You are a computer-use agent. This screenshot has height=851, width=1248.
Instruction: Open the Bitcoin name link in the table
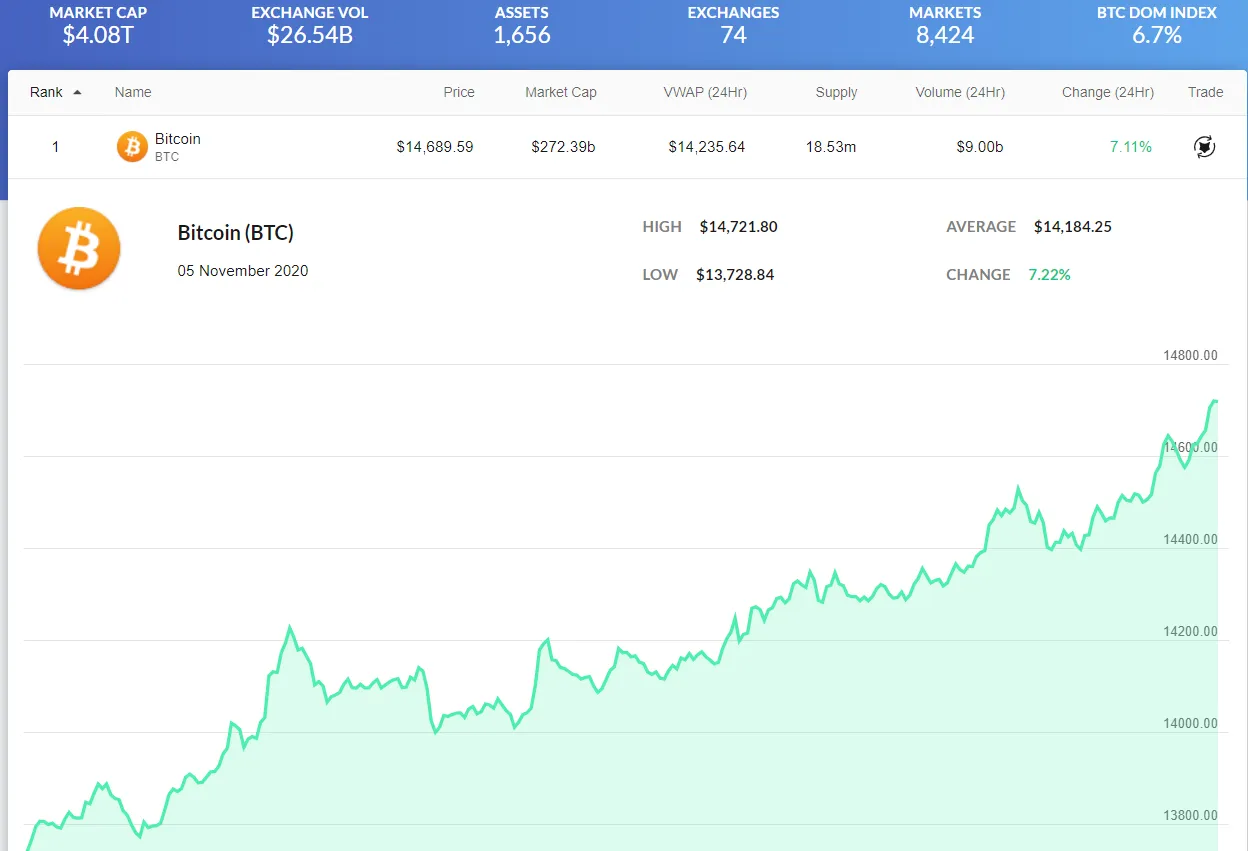(178, 139)
